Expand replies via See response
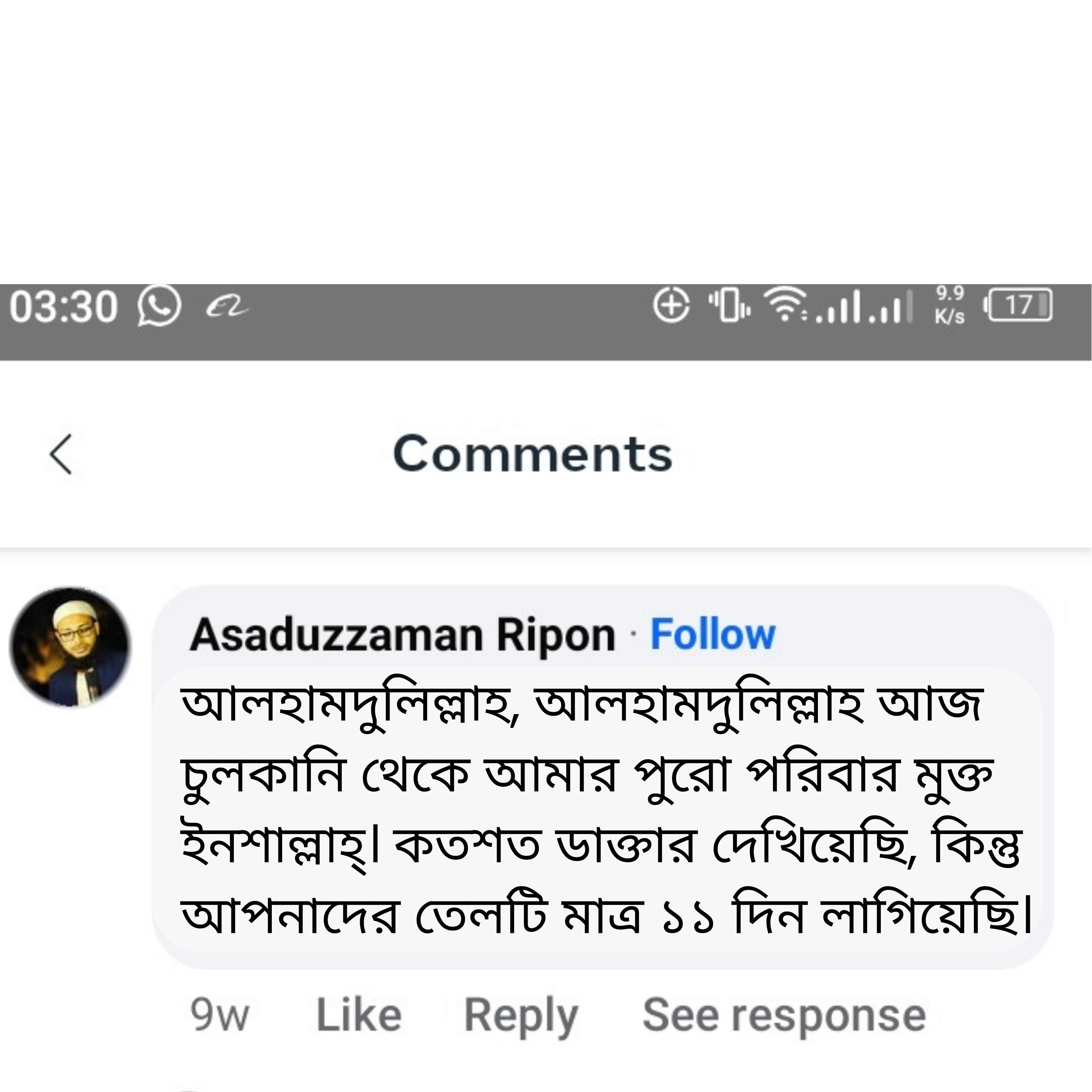This screenshot has width=1092, height=1092. pos(786,1015)
